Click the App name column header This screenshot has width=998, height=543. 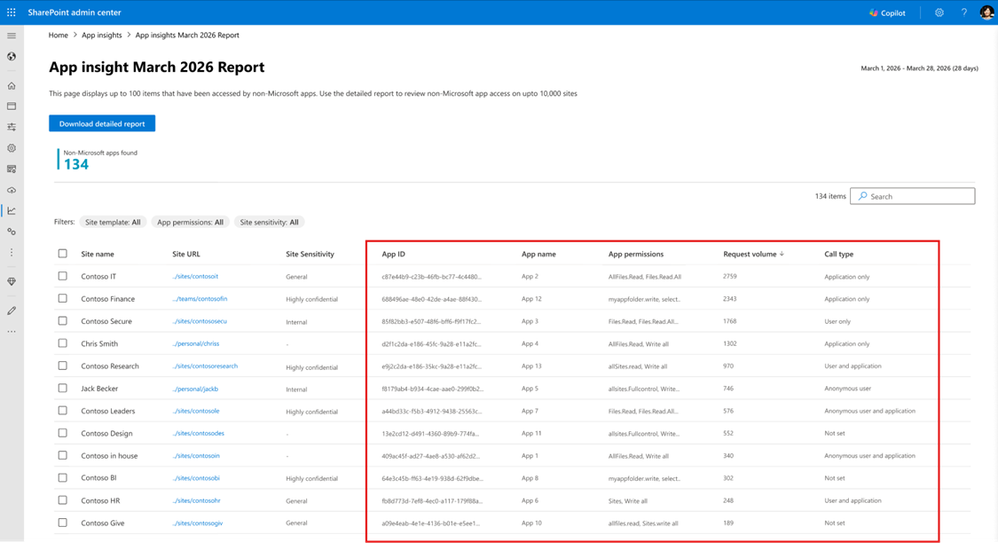coord(538,254)
